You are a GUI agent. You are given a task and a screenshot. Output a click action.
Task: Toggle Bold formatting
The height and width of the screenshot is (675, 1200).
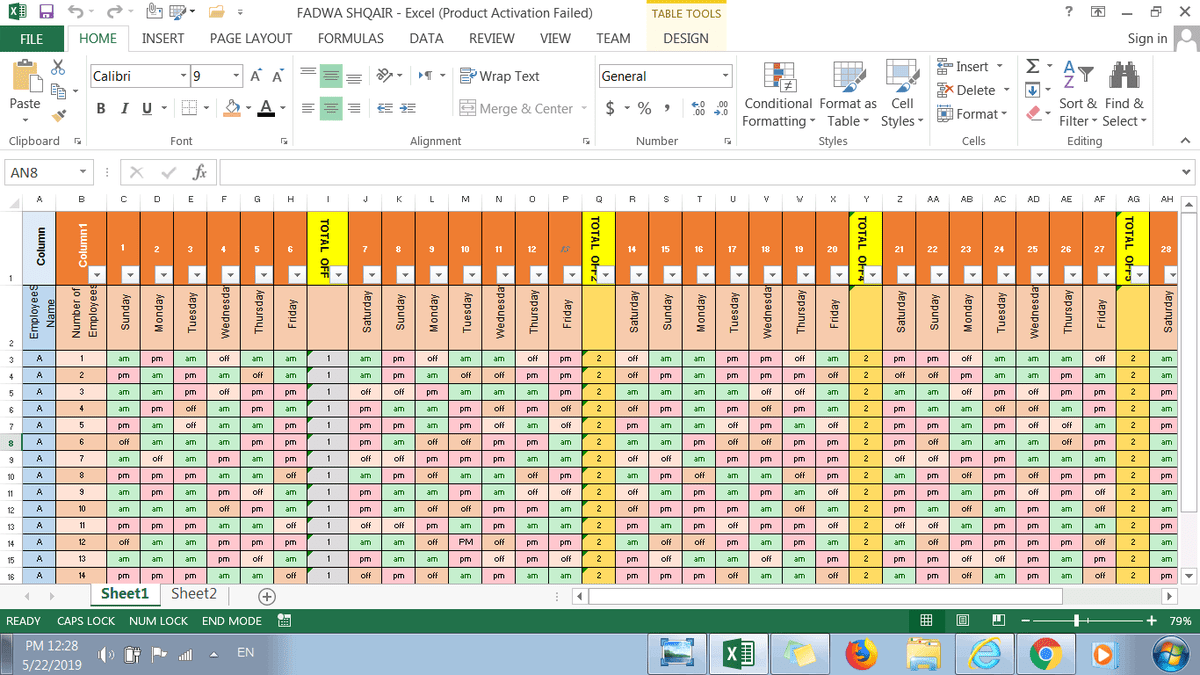click(x=101, y=109)
